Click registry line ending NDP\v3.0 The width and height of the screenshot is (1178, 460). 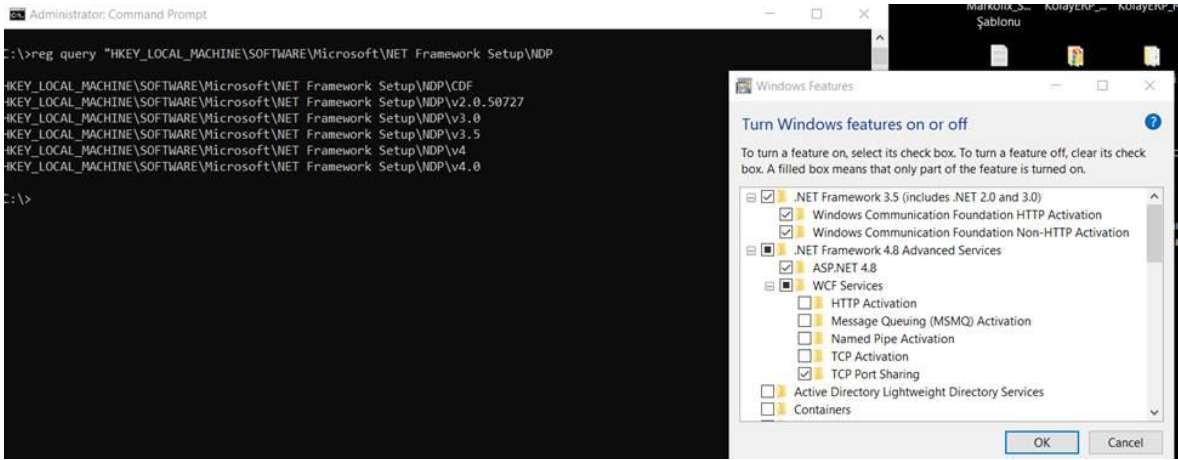[x=241, y=117]
